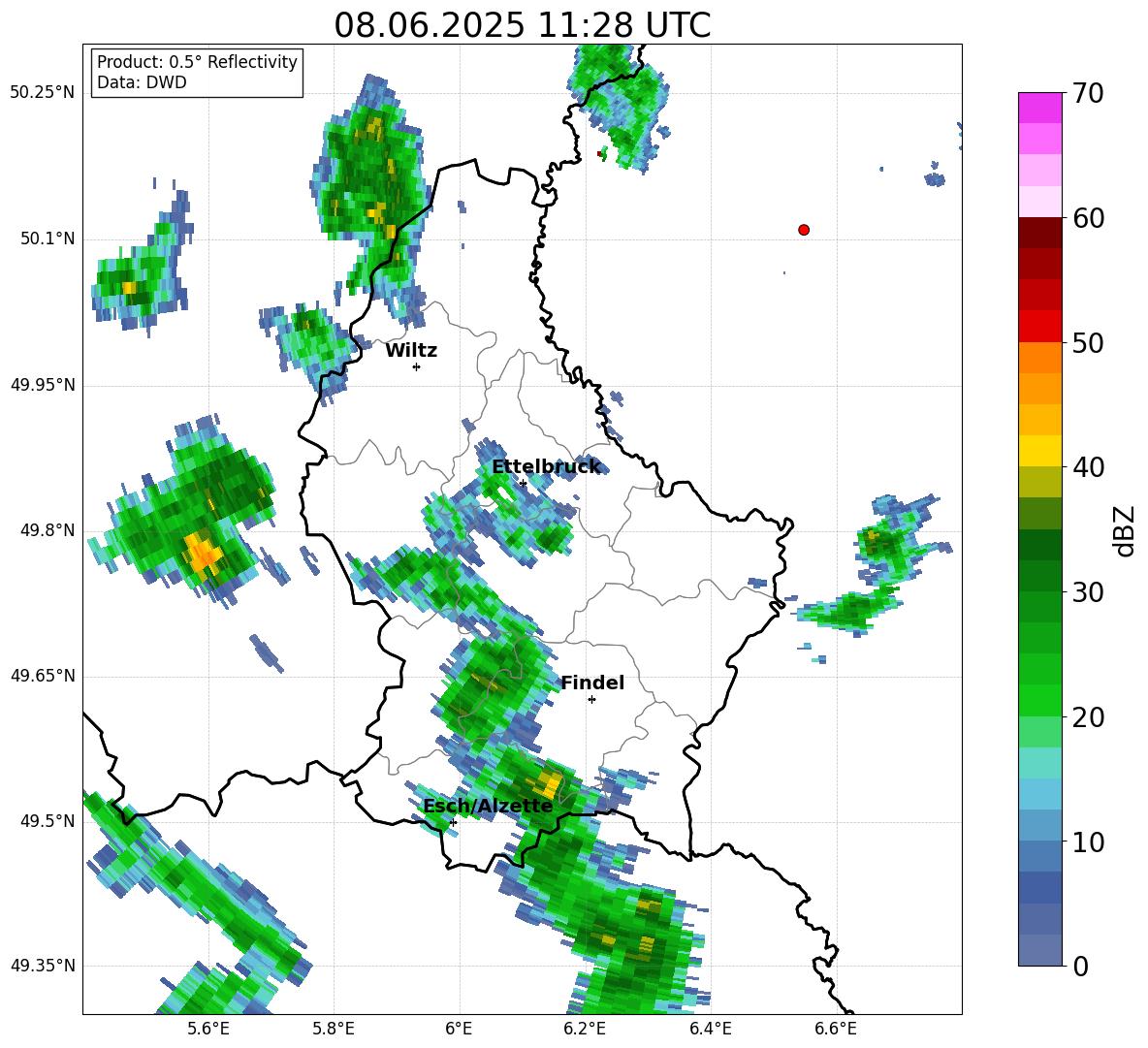Click the 'Product: 0.5° Reflectivity' text

(197, 62)
